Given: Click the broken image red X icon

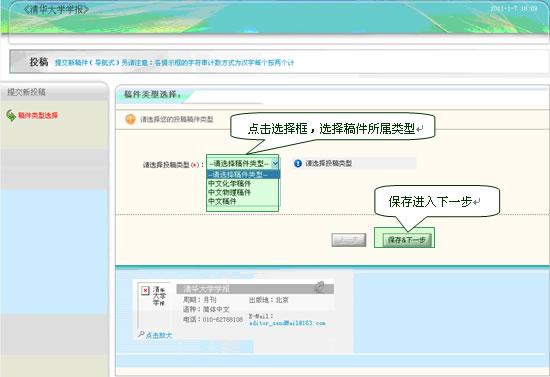Looking at the screenshot, I should (x=145, y=290).
